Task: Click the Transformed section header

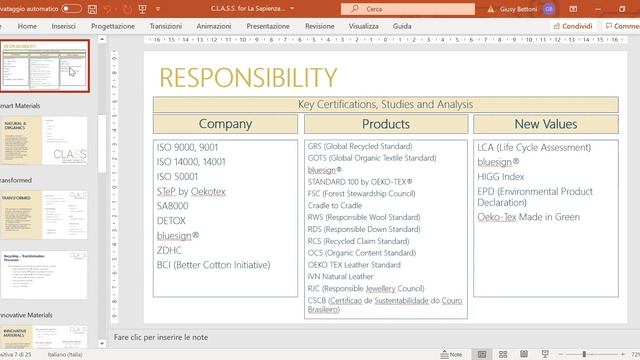Action: coord(16,180)
